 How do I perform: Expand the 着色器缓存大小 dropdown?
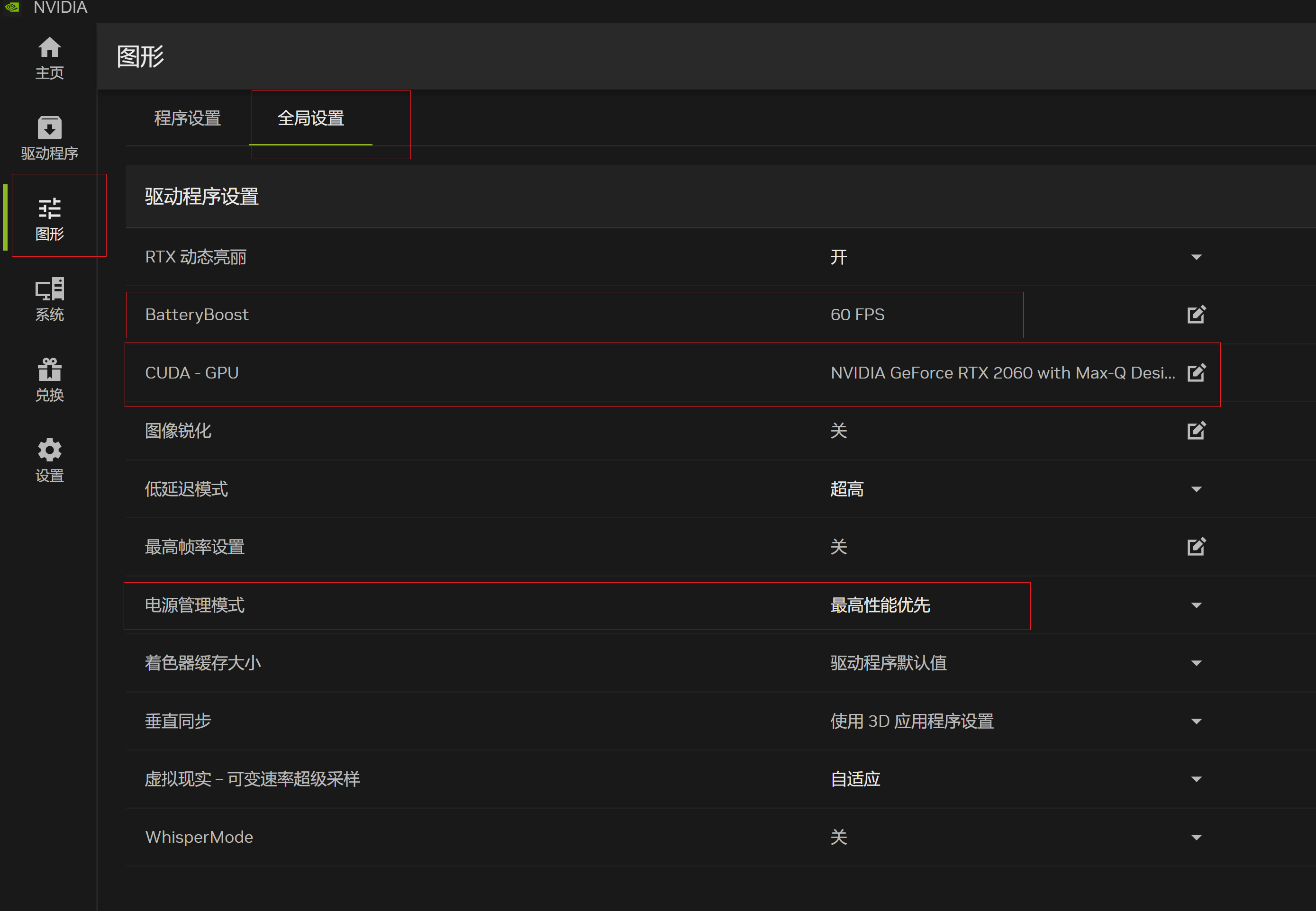tap(1196, 663)
